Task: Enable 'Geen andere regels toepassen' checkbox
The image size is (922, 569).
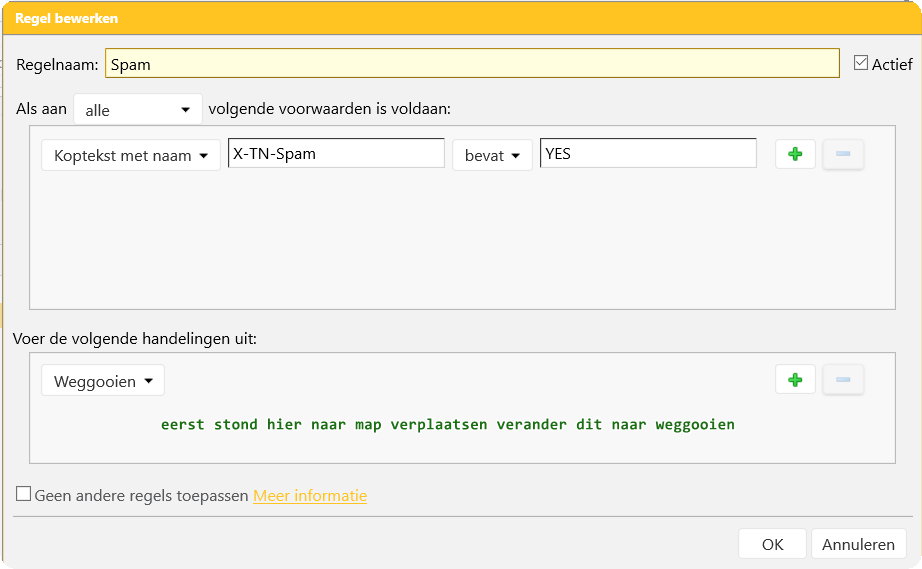Action: [24, 494]
